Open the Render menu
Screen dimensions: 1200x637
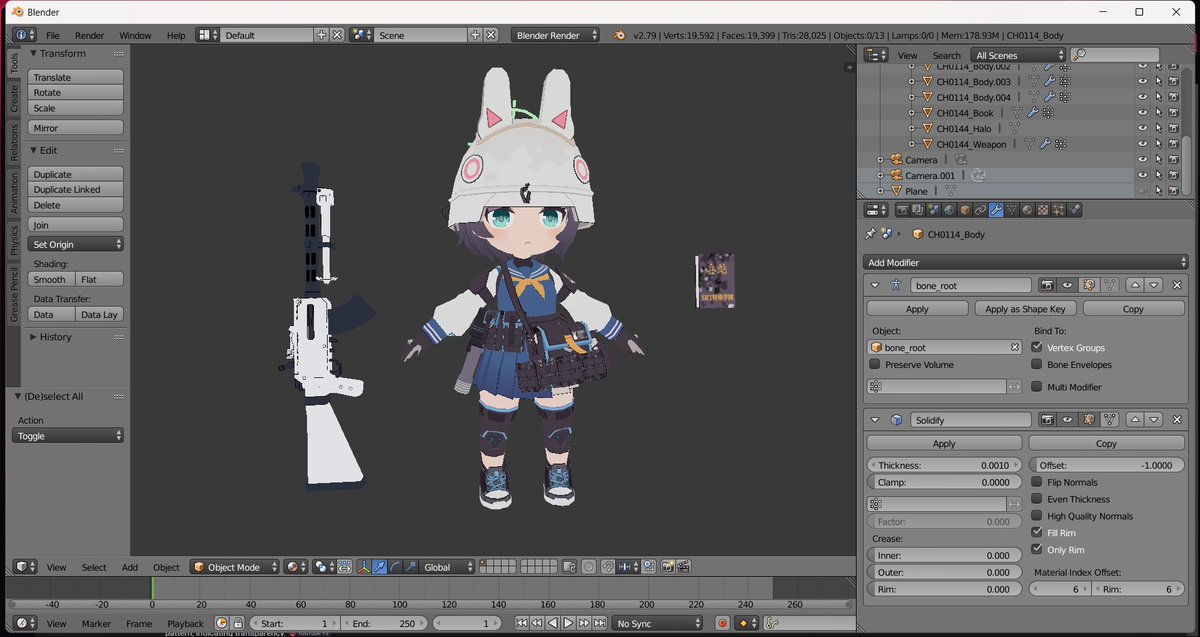pyautogui.click(x=89, y=35)
